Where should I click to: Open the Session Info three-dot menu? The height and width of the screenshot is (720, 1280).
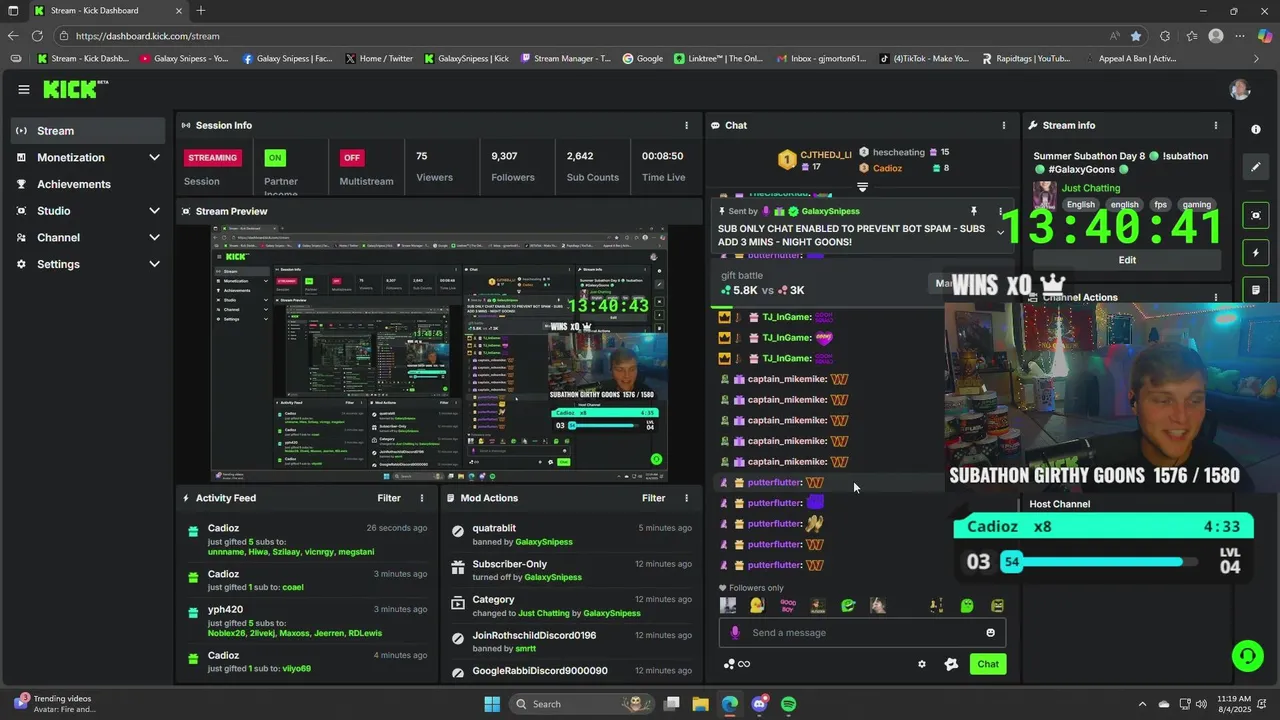686,125
